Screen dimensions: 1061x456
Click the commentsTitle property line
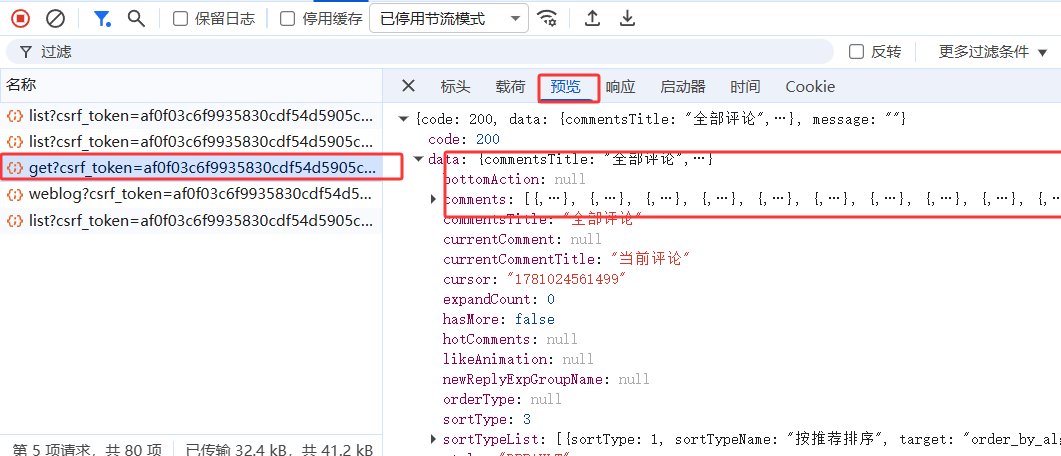click(542, 219)
